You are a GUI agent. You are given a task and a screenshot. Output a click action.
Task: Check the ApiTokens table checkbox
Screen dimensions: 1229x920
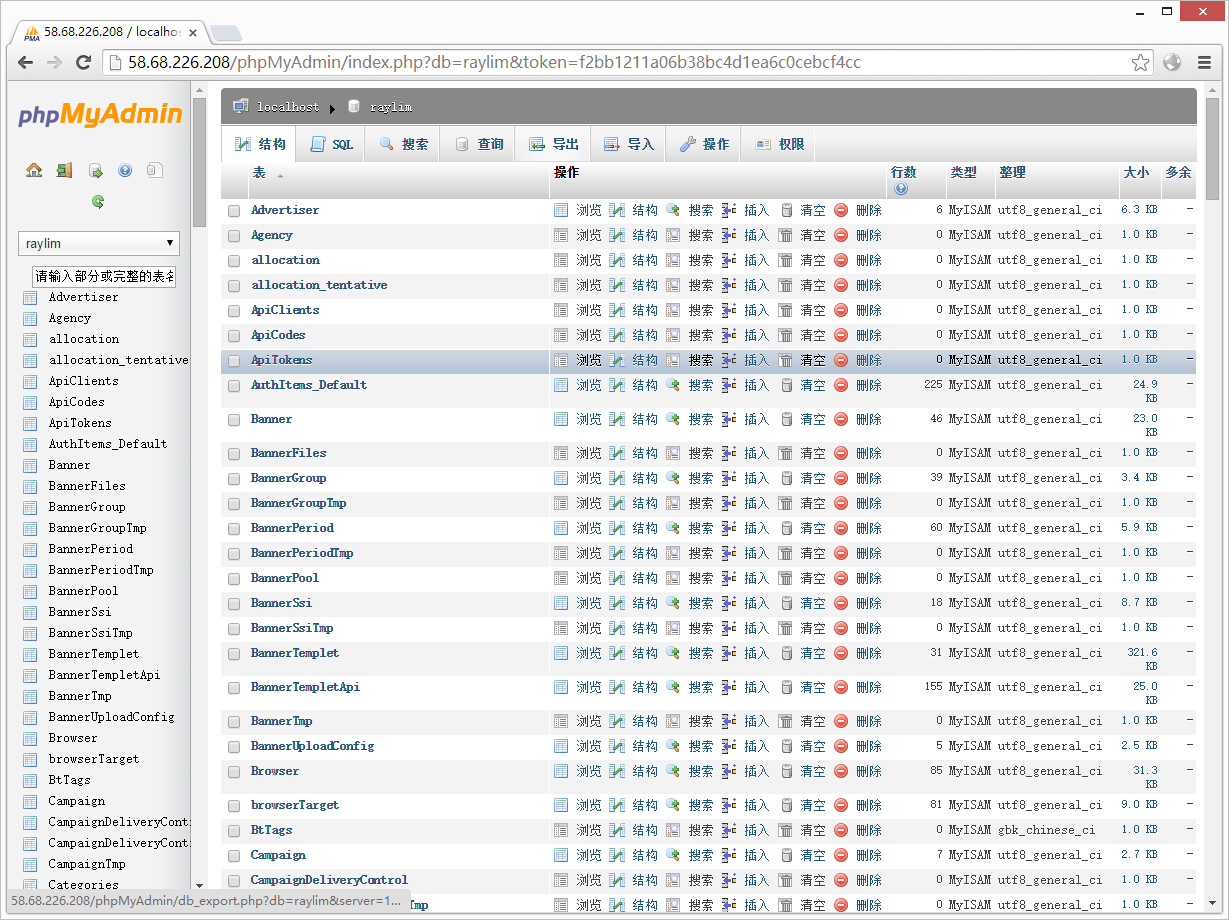tap(234, 361)
